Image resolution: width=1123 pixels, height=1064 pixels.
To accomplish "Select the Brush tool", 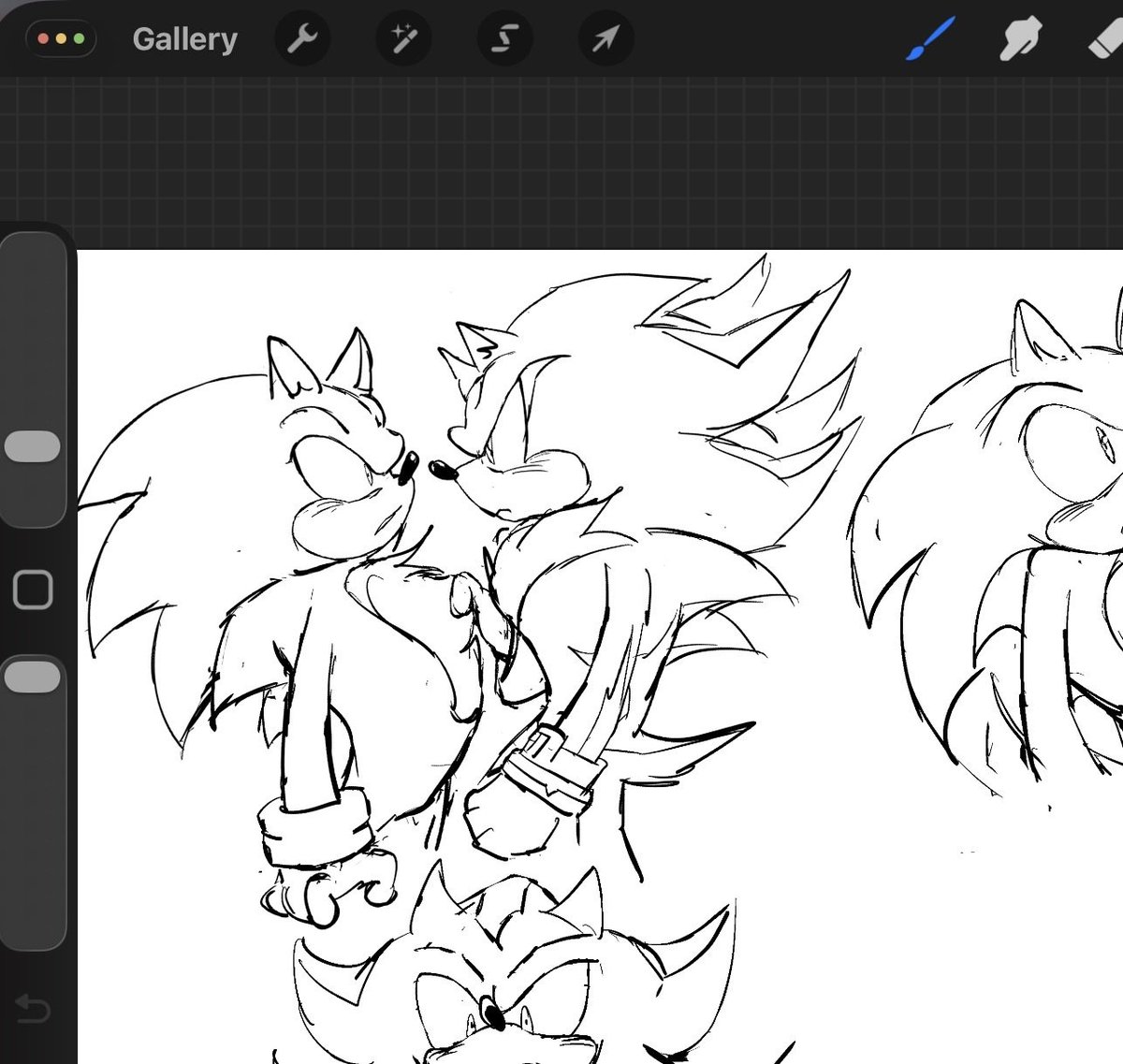I will click(x=929, y=39).
